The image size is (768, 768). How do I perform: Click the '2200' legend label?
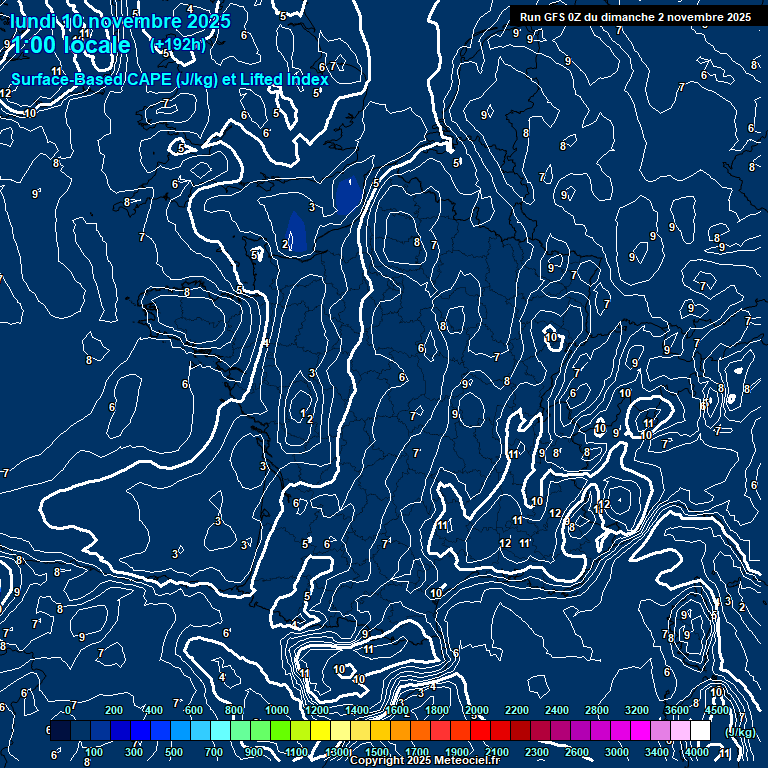pos(517,710)
